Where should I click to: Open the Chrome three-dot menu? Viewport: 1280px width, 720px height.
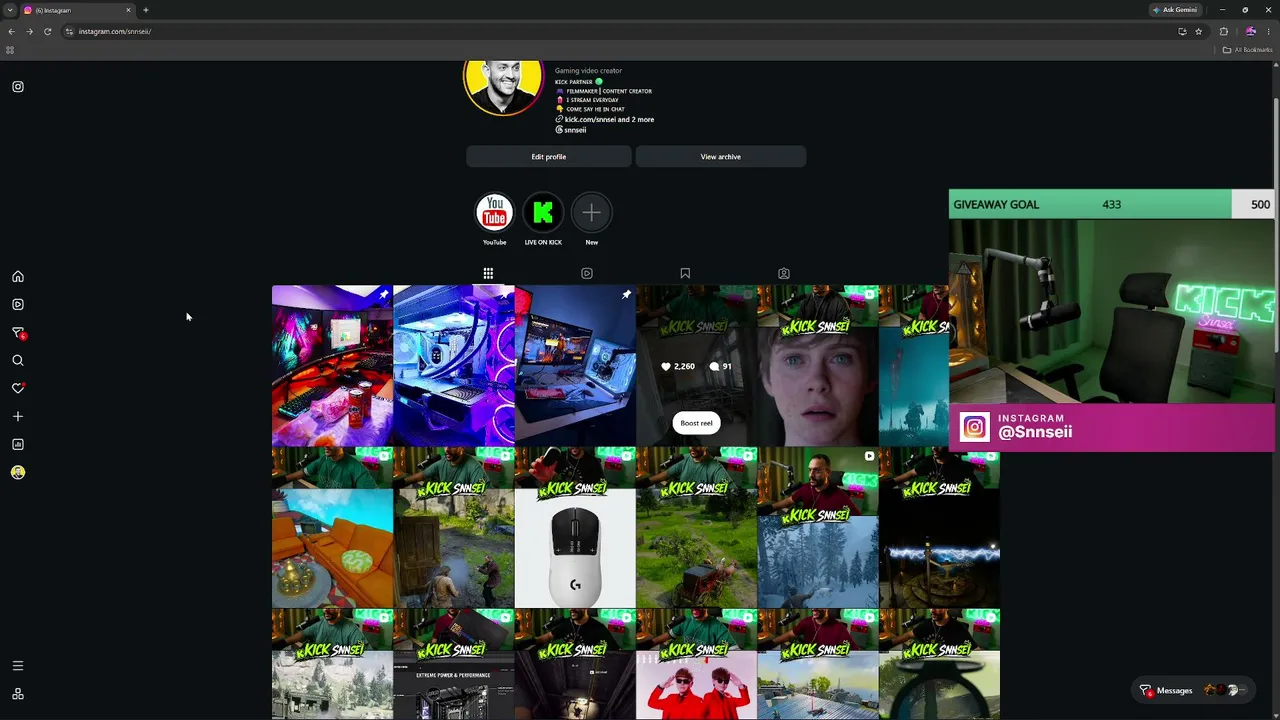(1269, 31)
